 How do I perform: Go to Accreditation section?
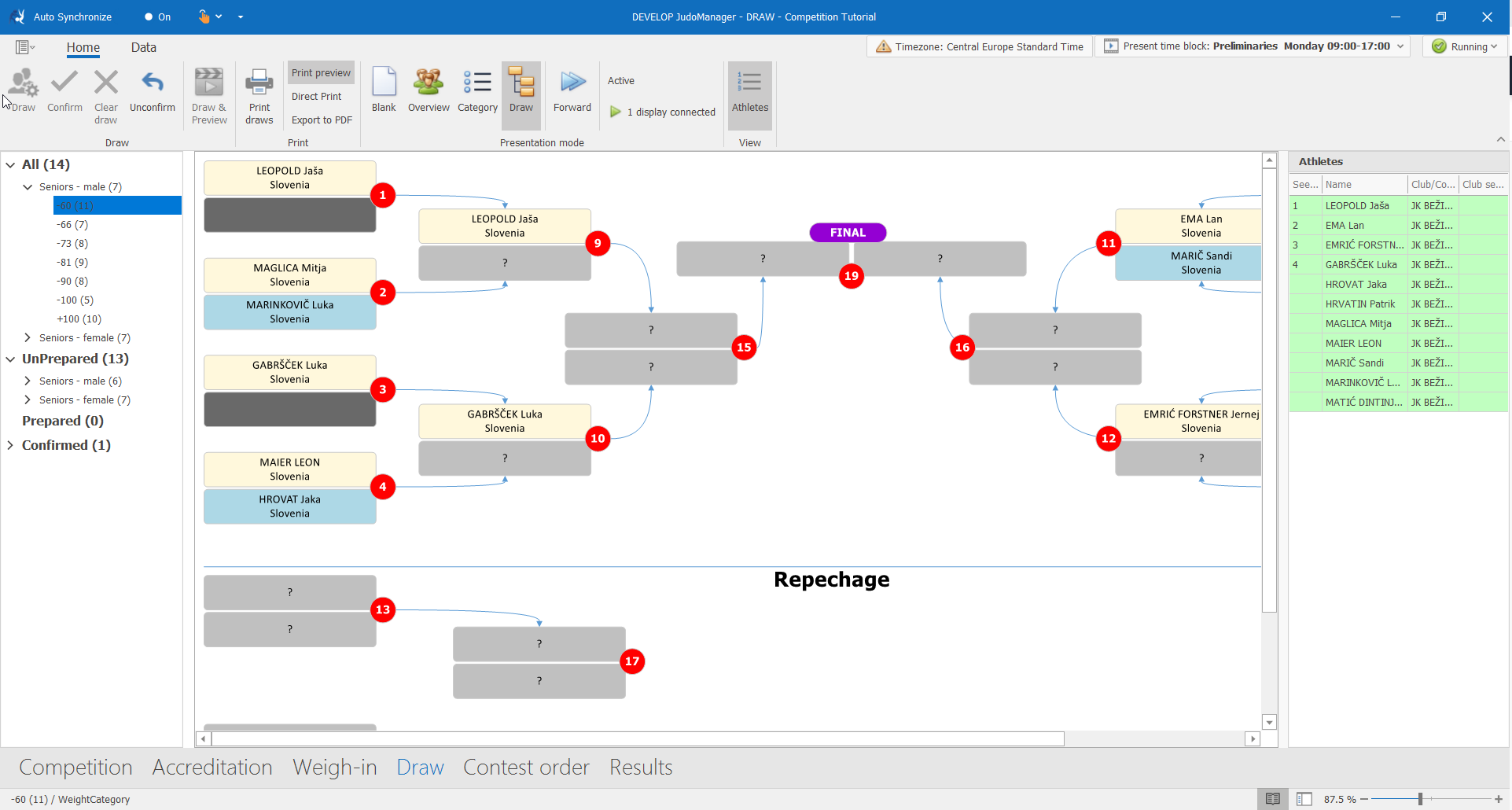212,767
